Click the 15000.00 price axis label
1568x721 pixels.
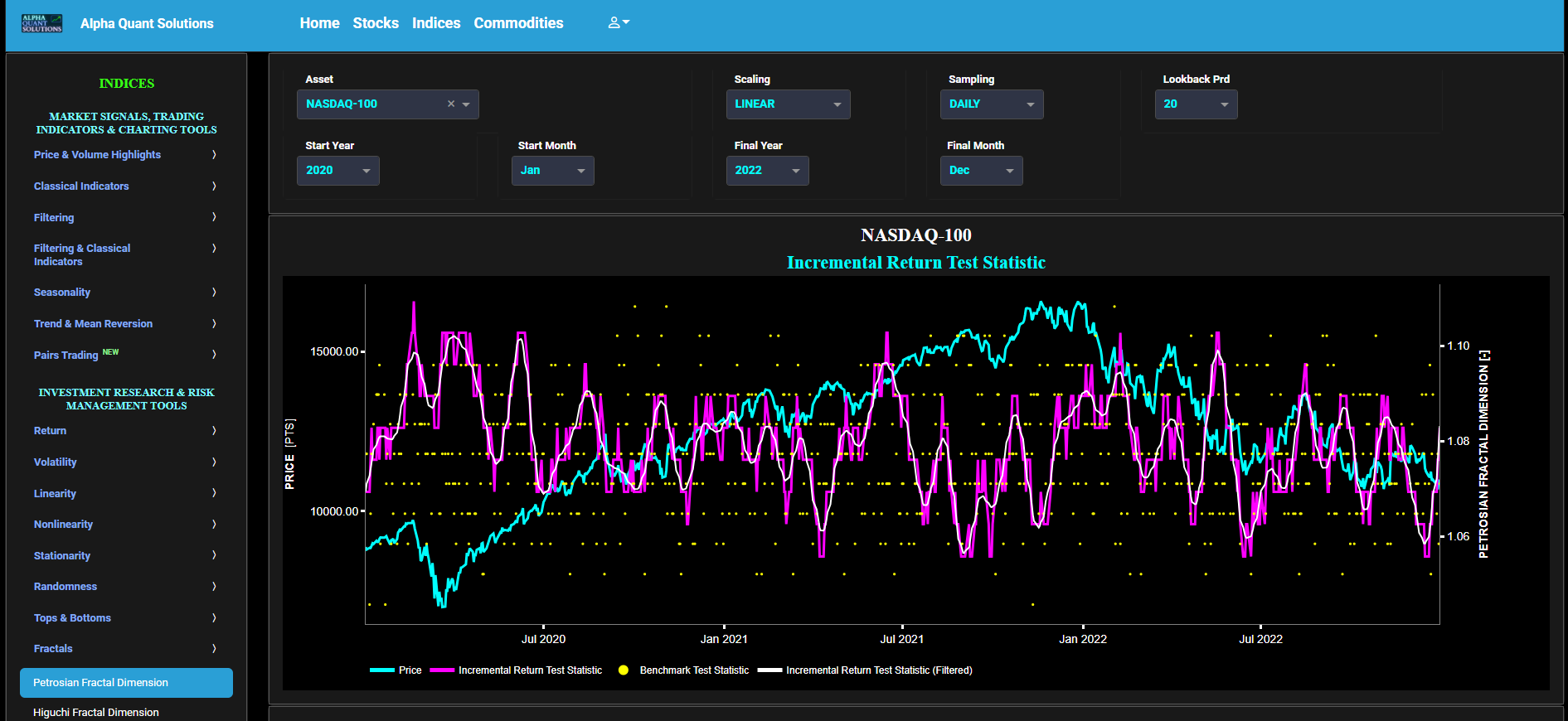[x=334, y=351]
